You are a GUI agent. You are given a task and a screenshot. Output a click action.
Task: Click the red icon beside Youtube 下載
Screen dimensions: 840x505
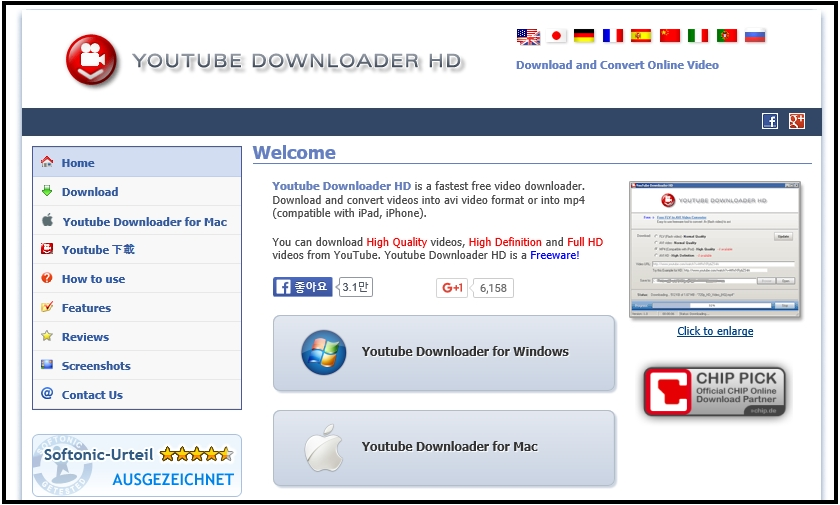click(47, 248)
